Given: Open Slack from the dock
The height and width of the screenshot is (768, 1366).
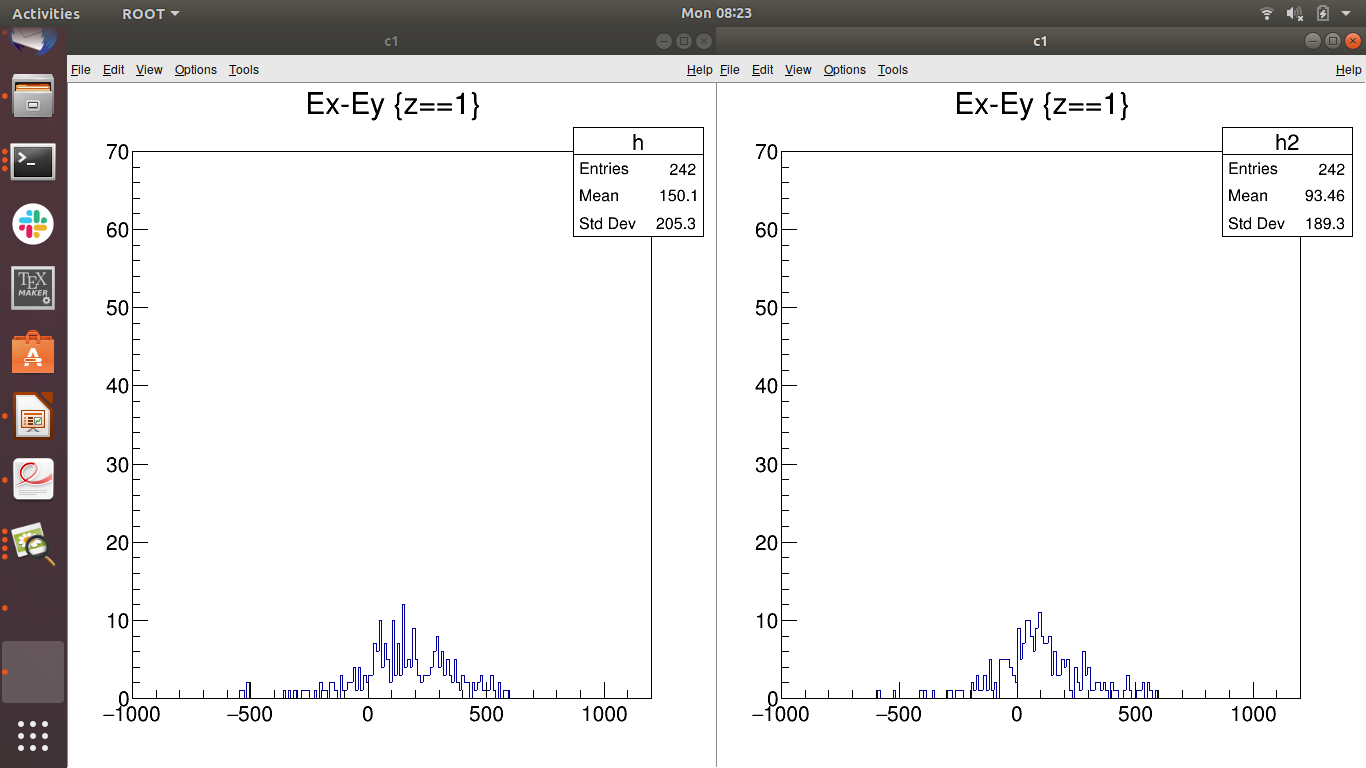Looking at the screenshot, I should (x=33, y=224).
